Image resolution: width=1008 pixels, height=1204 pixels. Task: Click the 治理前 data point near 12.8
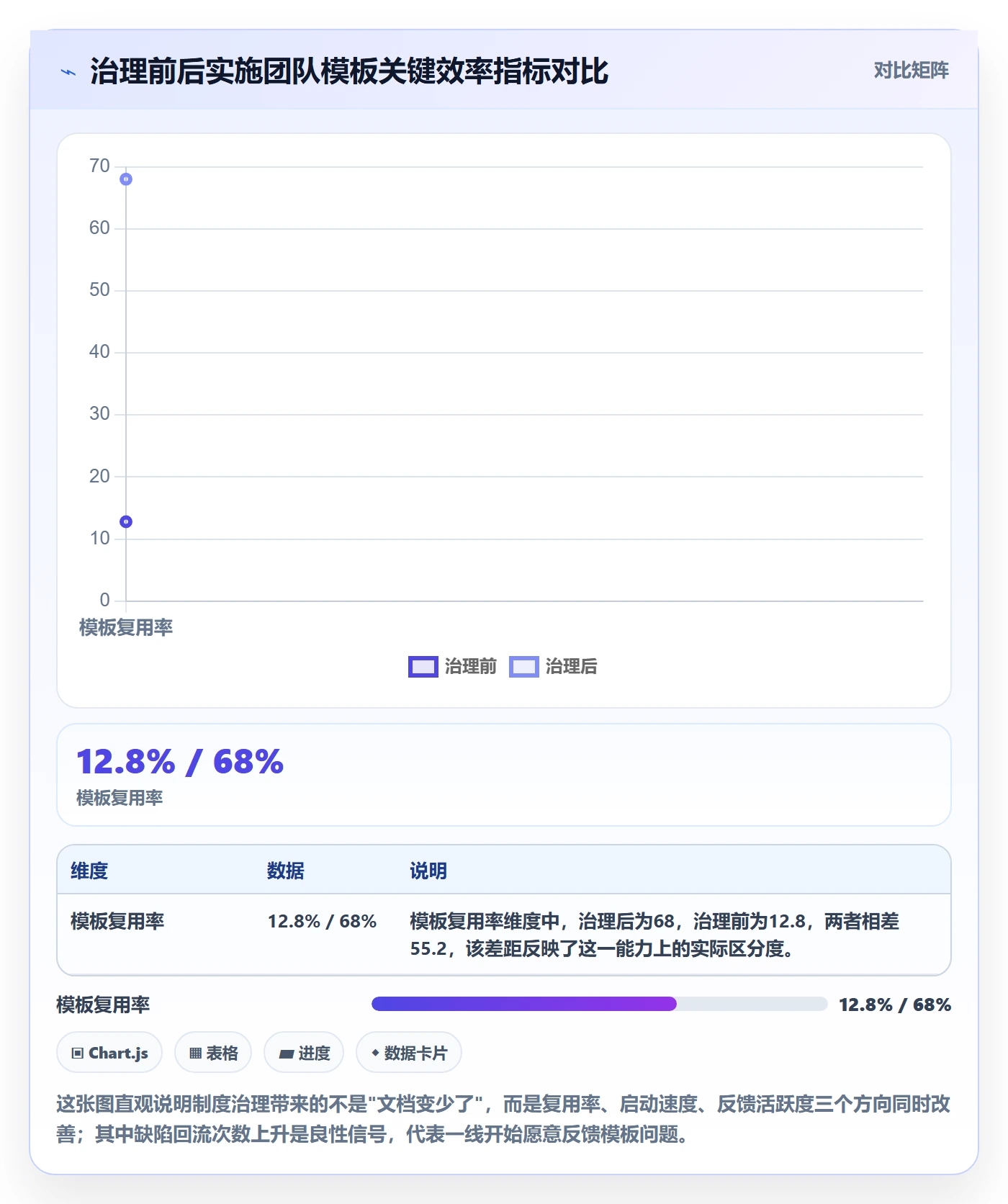pyautogui.click(x=126, y=521)
